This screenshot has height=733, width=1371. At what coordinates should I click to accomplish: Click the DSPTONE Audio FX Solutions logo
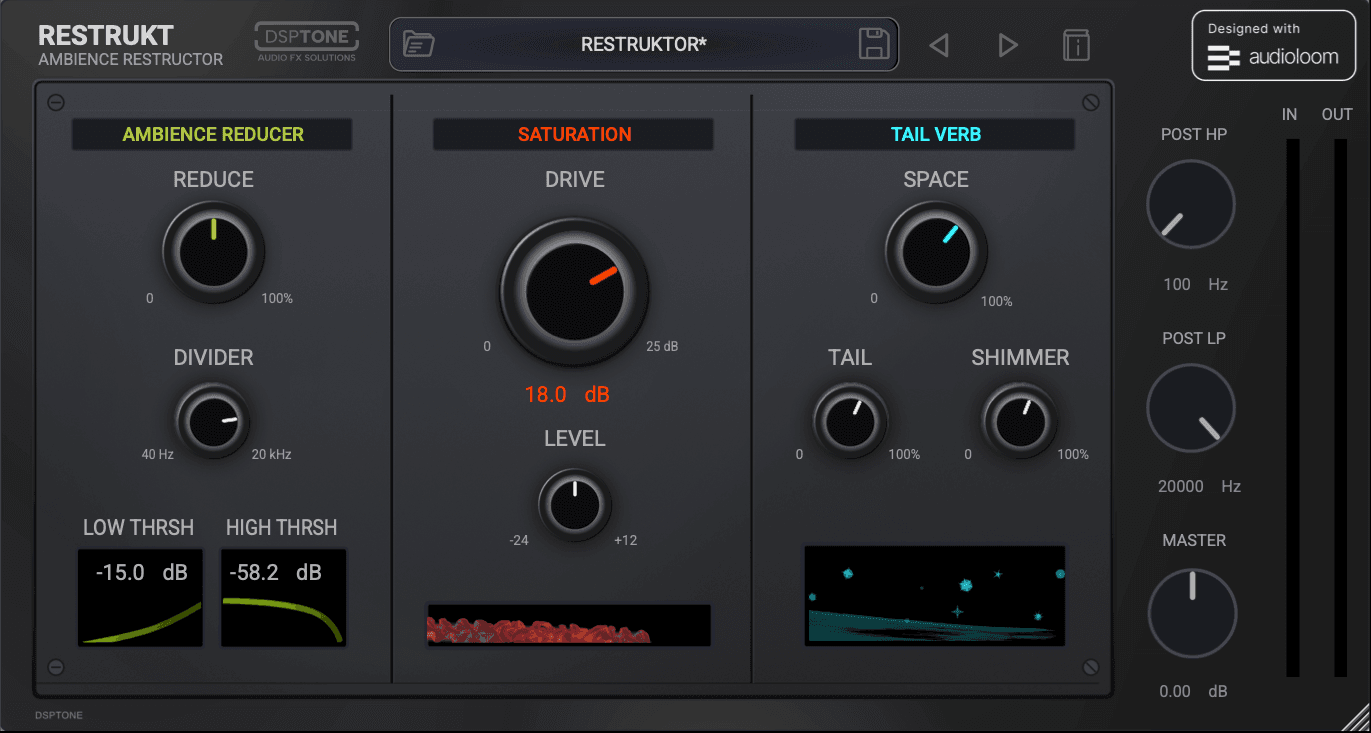point(306,43)
